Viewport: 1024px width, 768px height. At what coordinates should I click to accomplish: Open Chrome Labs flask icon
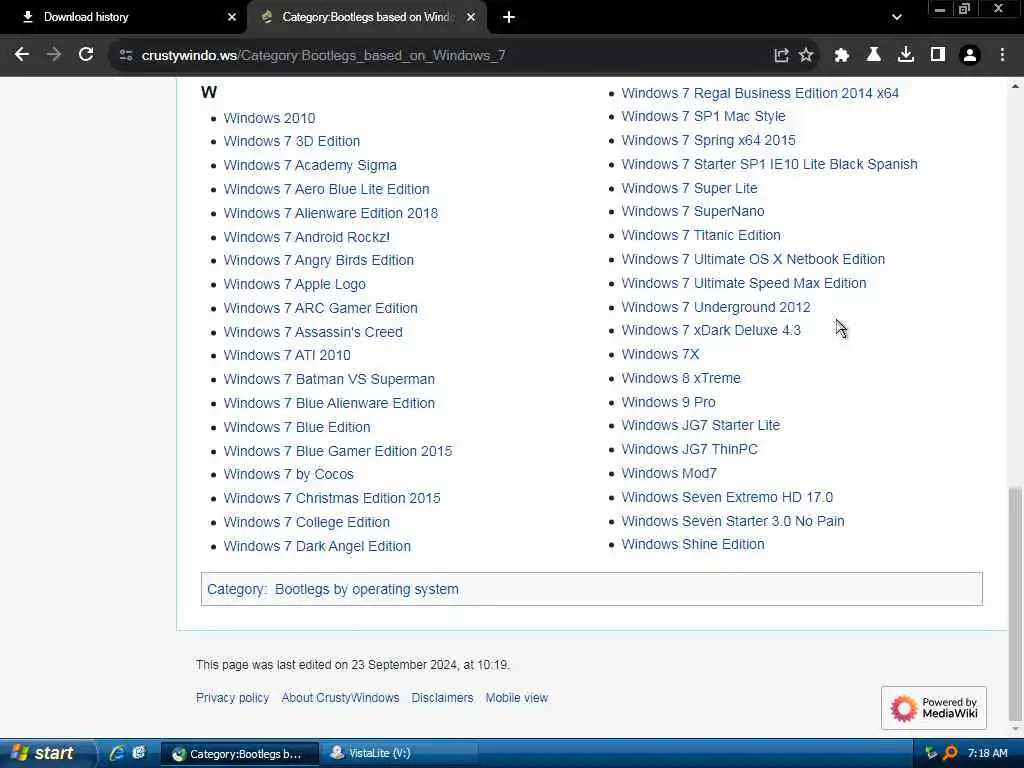click(874, 56)
